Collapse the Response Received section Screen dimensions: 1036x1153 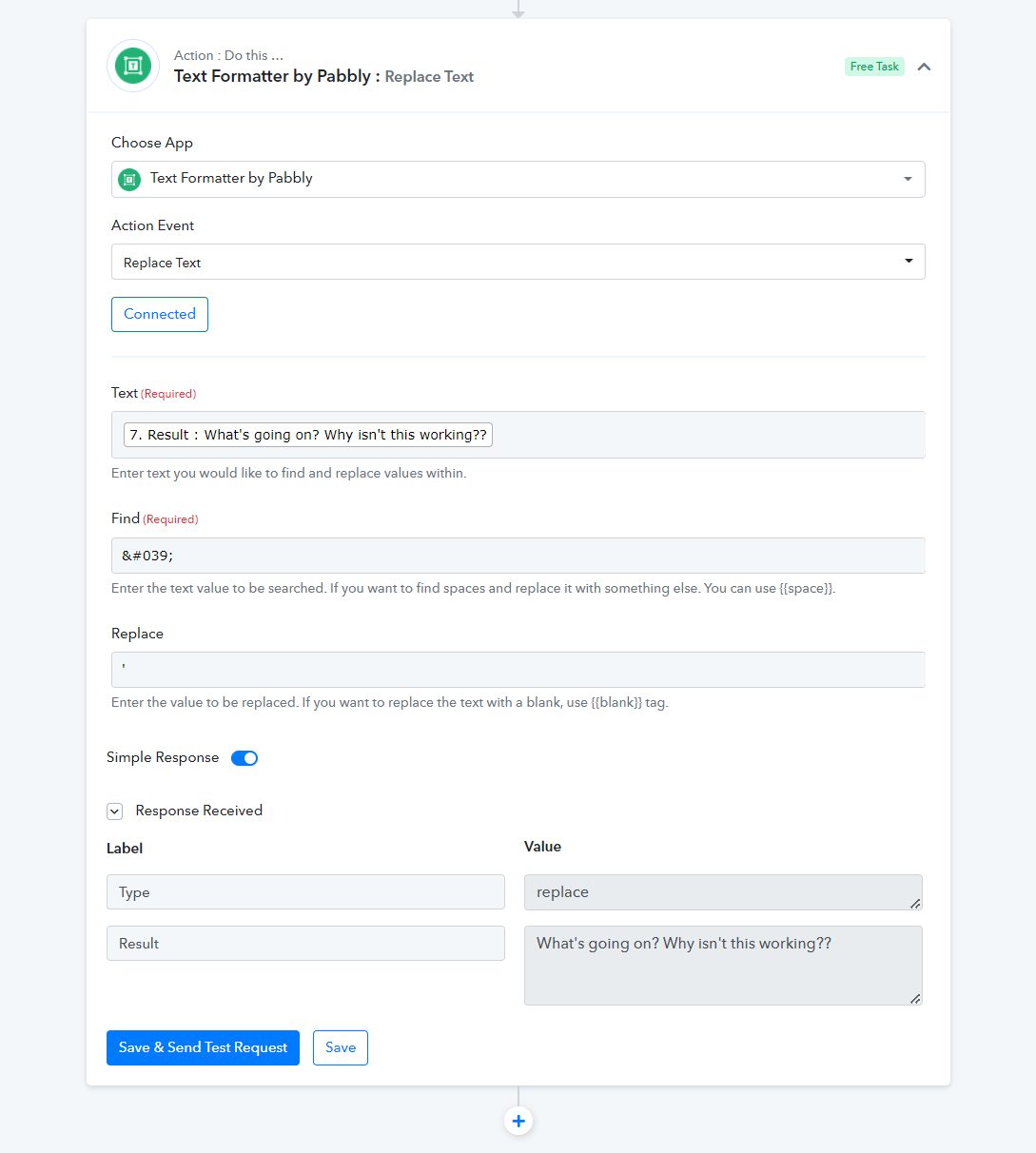tap(115, 811)
